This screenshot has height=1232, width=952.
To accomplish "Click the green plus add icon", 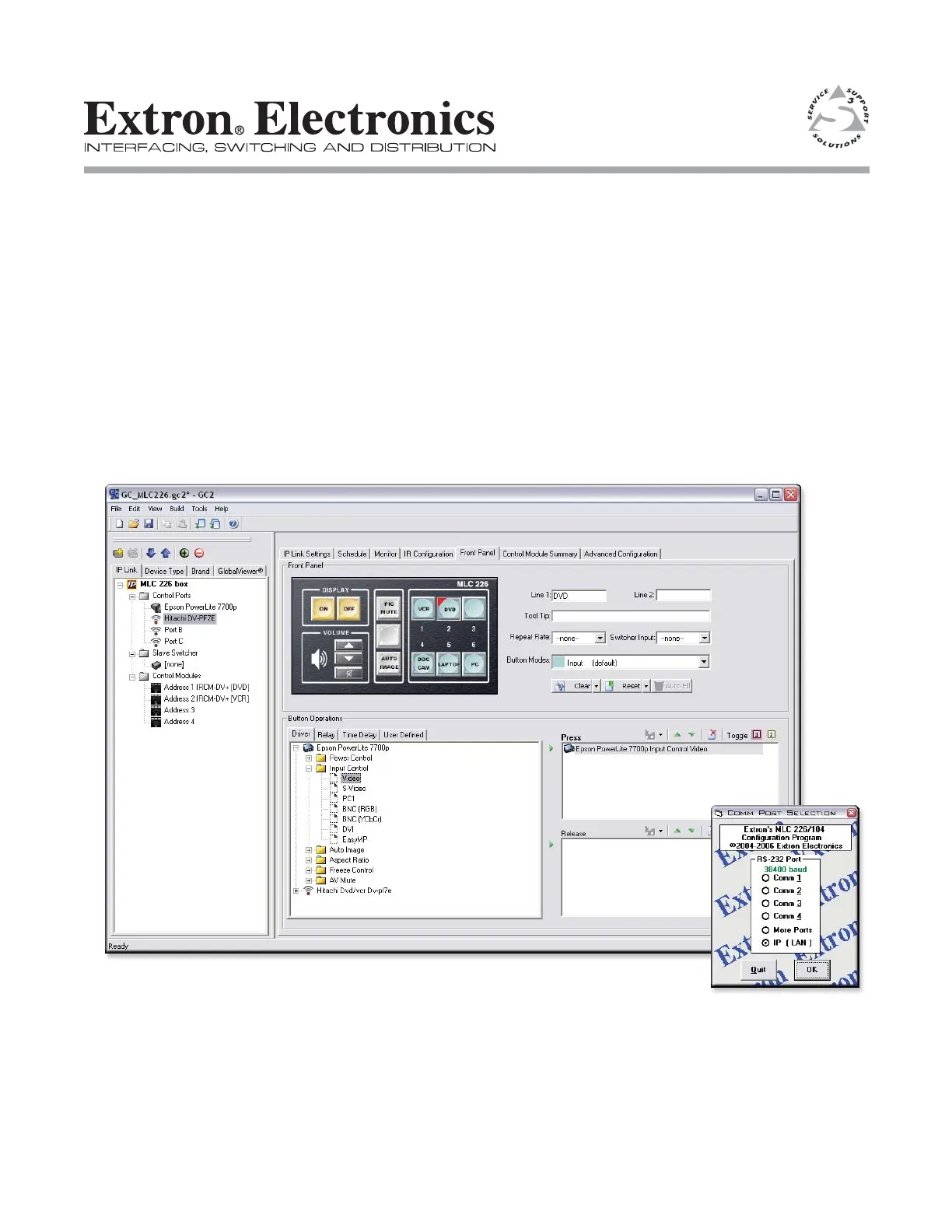I will (184, 553).
